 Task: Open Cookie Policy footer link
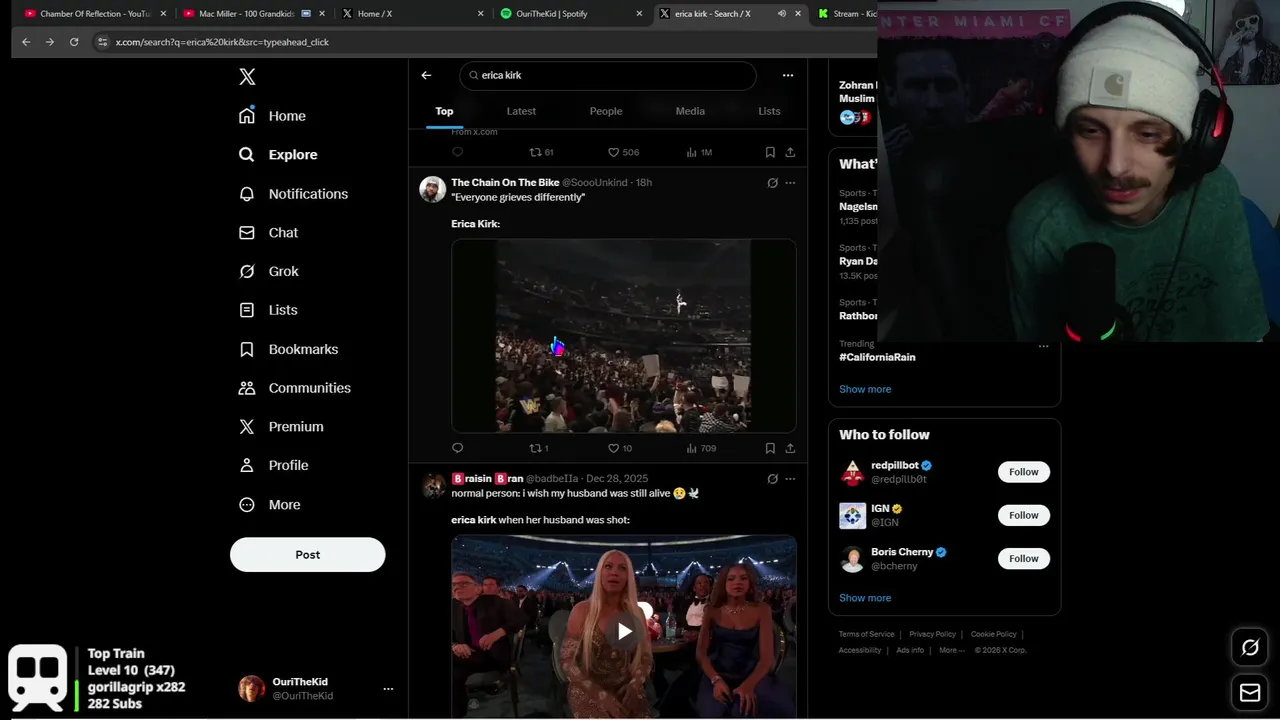[993, 634]
